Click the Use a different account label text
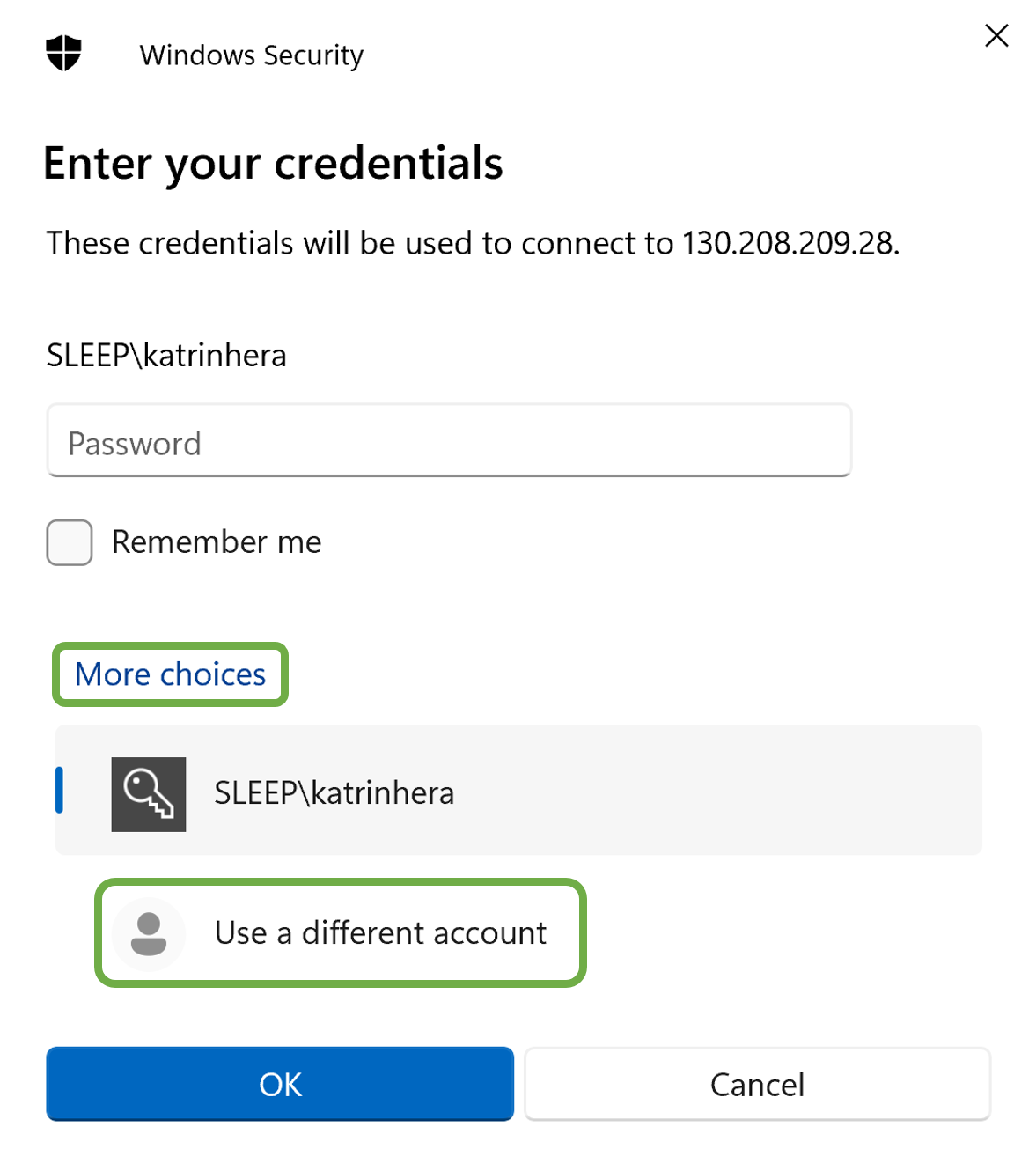The image size is (1036, 1171). click(380, 933)
